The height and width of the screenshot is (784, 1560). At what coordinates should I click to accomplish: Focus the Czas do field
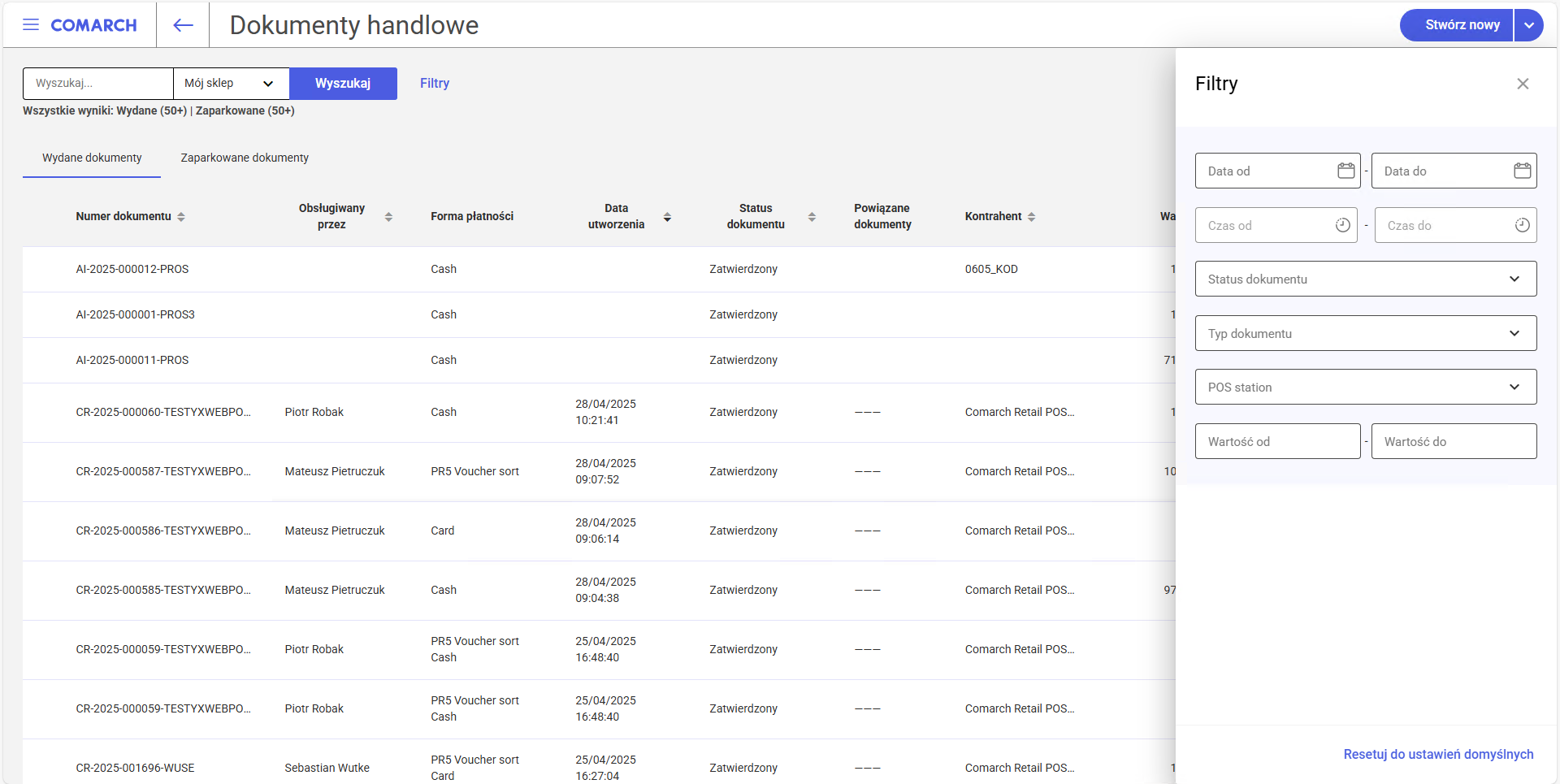click(1455, 225)
